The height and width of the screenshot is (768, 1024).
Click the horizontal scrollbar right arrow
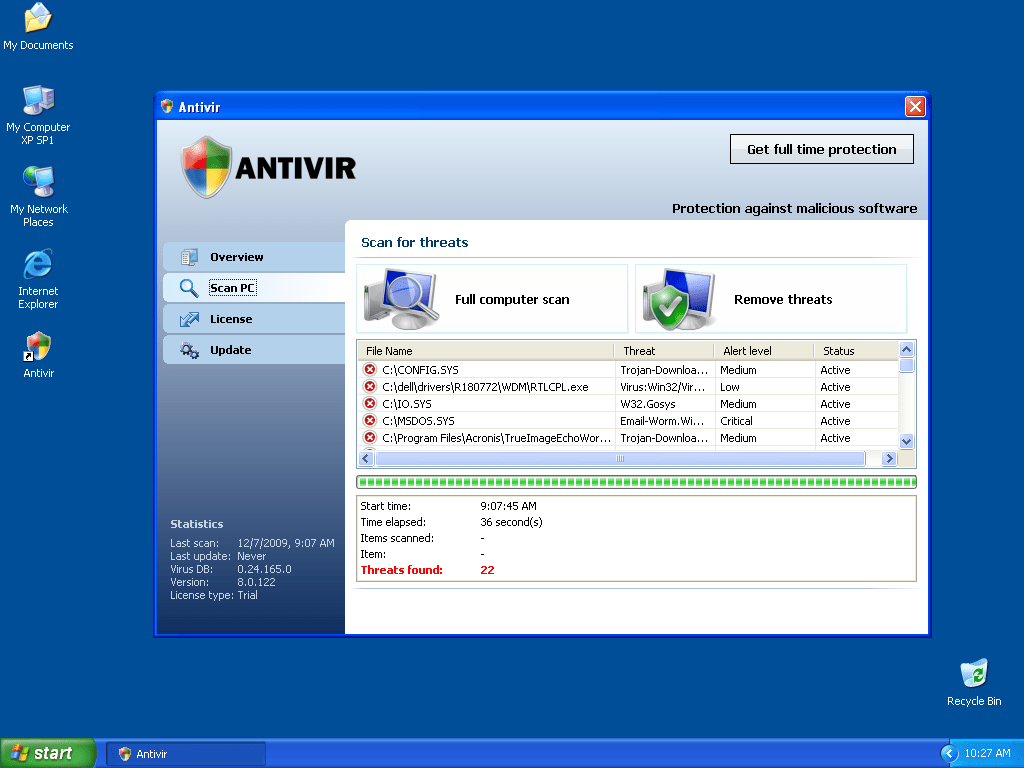tap(888, 459)
